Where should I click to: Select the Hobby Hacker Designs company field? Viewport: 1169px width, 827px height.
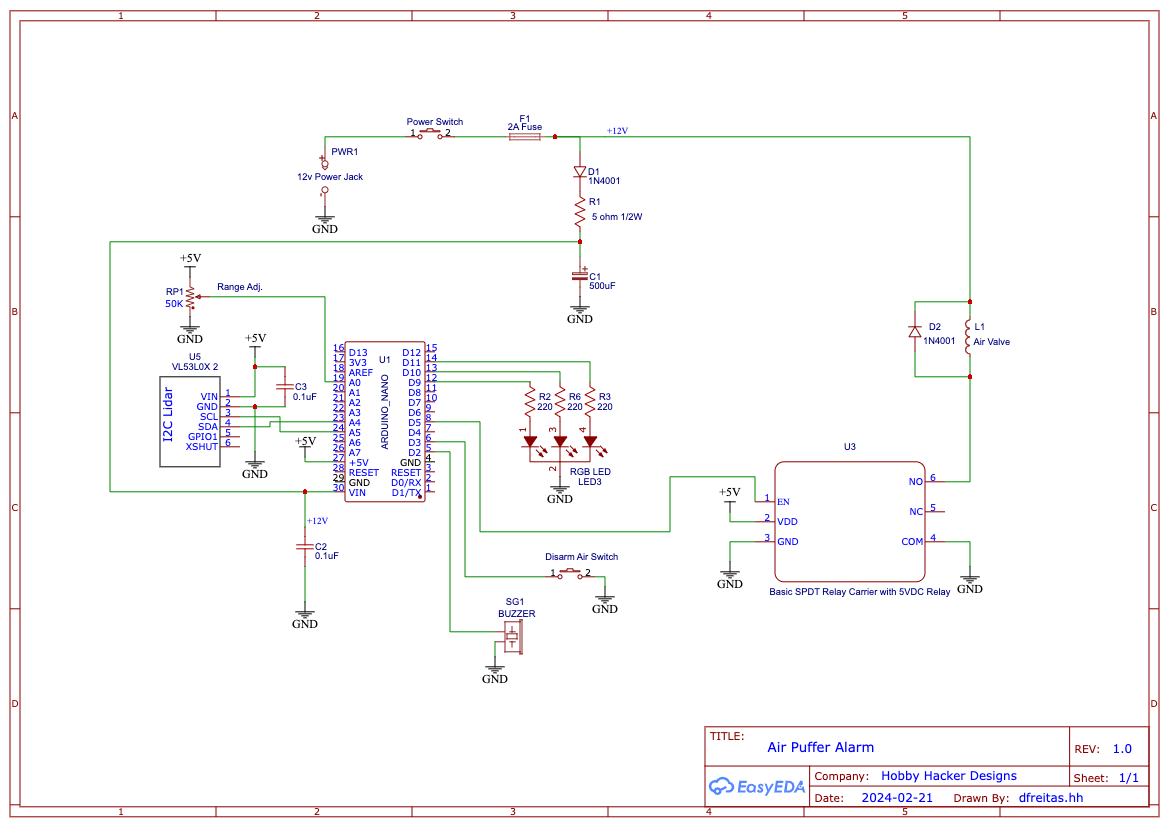[x=948, y=776]
